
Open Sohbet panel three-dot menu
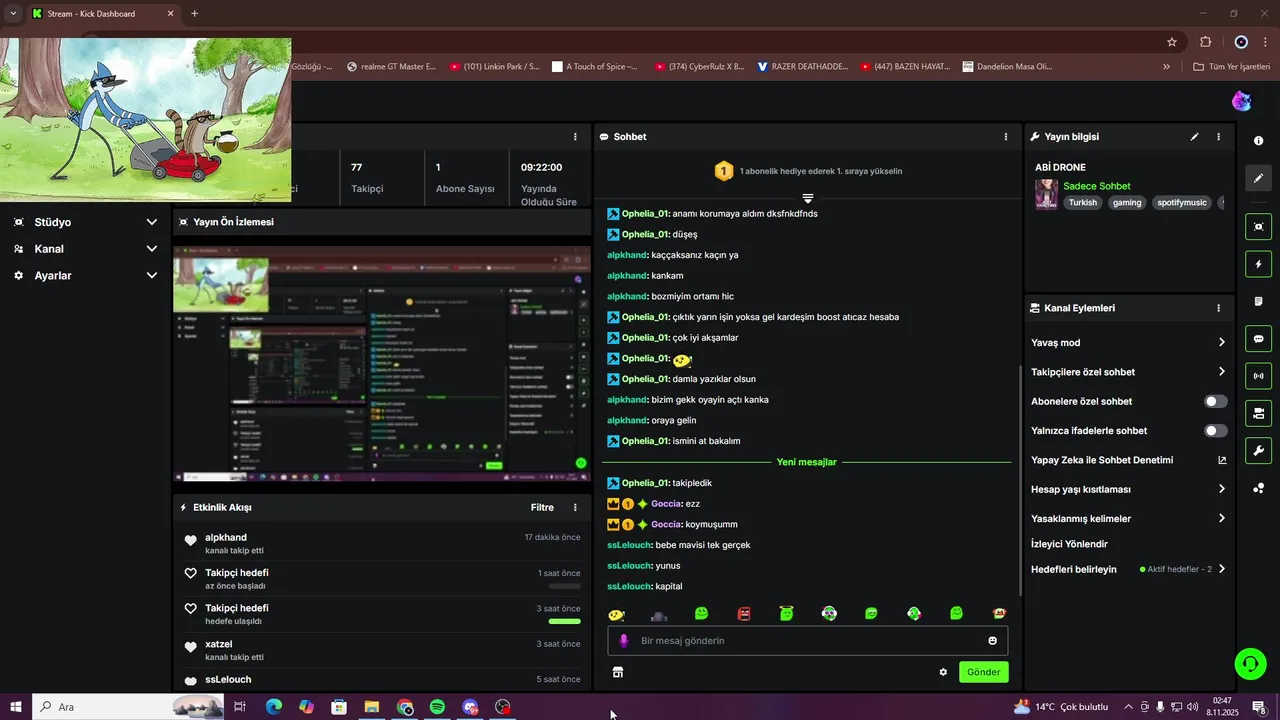[x=1006, y=137]
